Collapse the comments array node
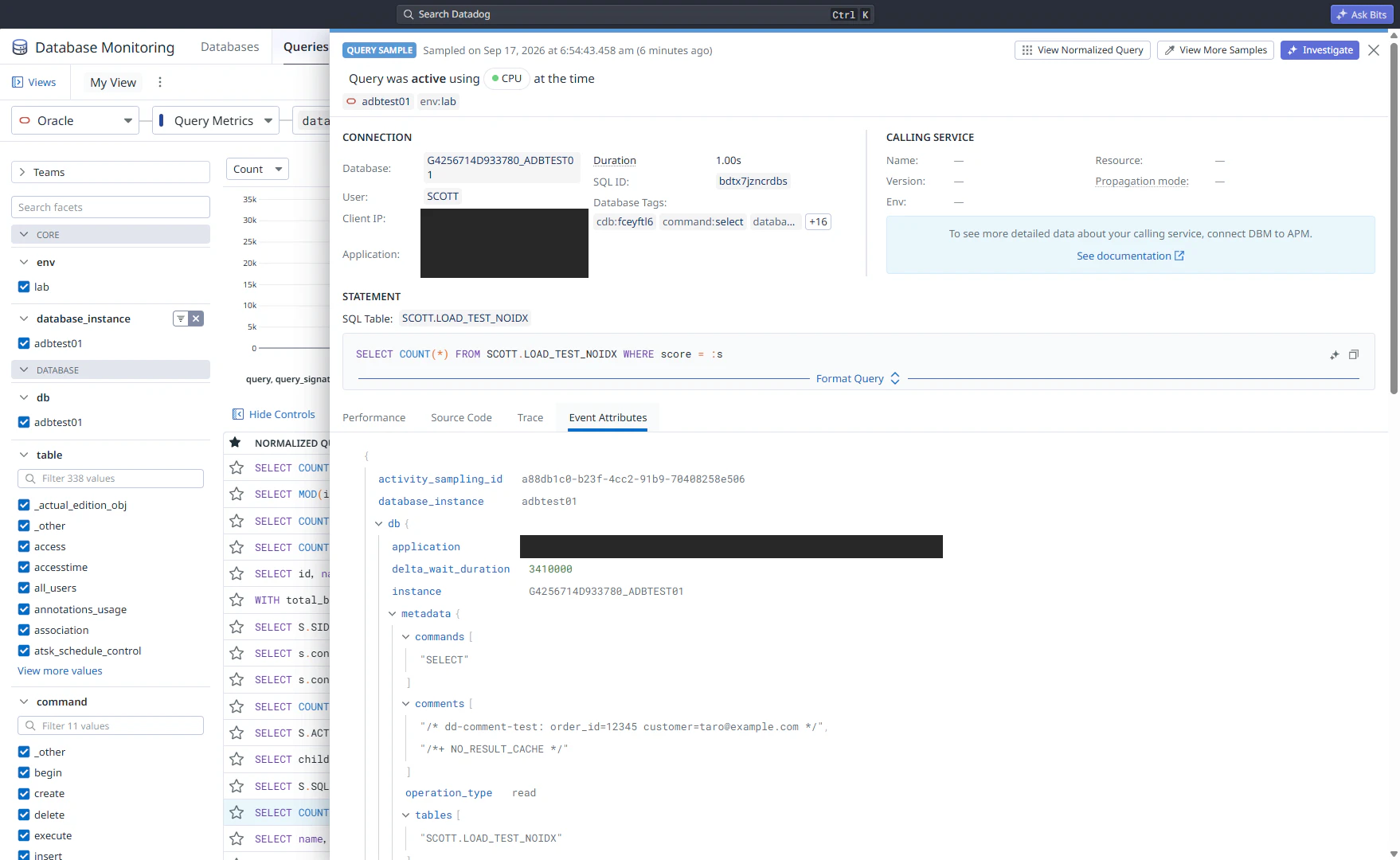 [x=406, y=704]
